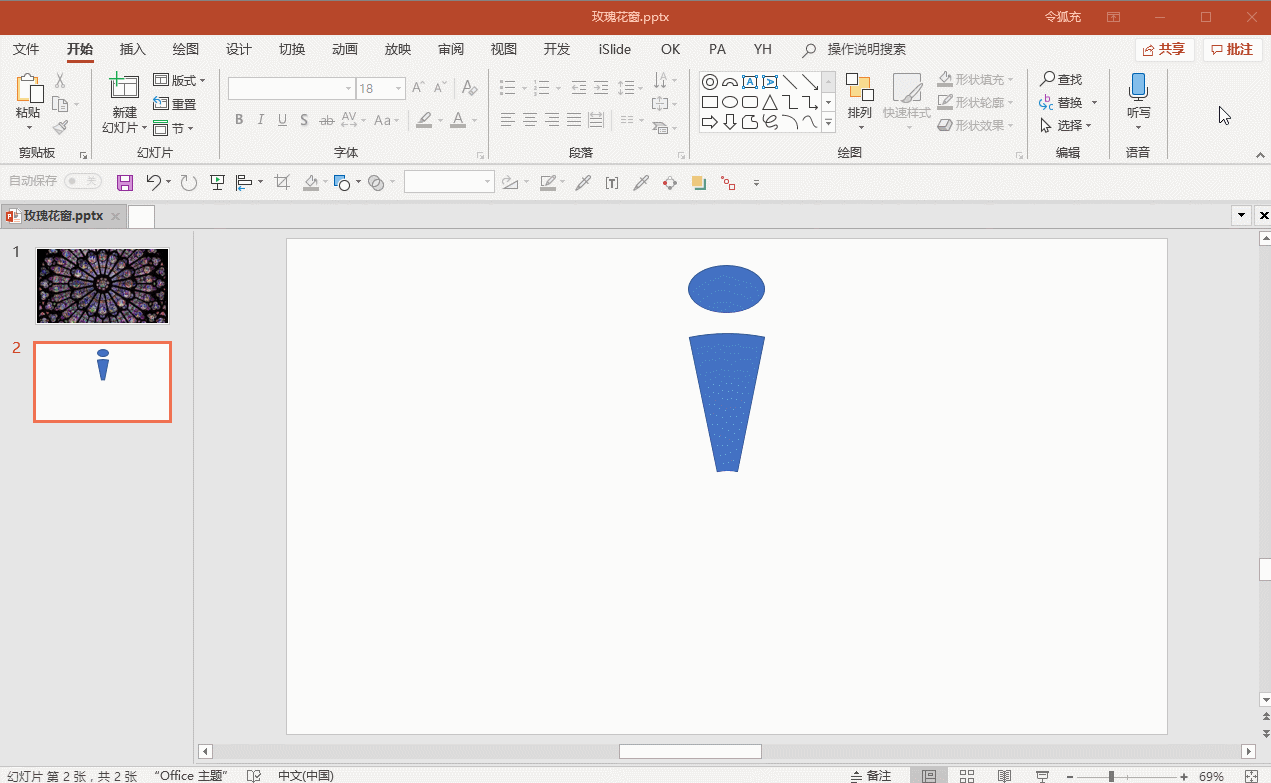This screenshot has width=1271, height=783.
Task: Align text right in paragraph group
Action: (x=552, y=120)
